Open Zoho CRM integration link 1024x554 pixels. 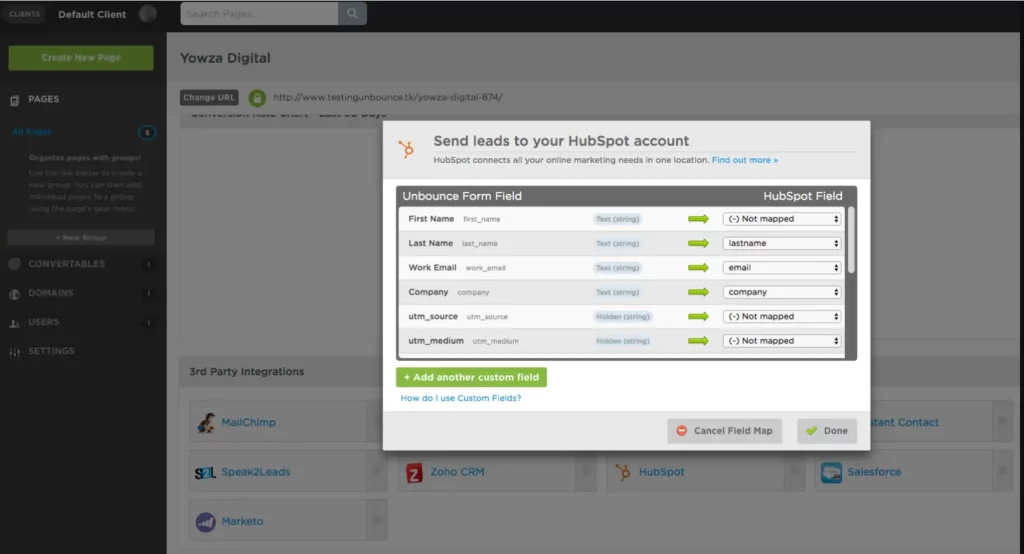(x=457, y=472)
